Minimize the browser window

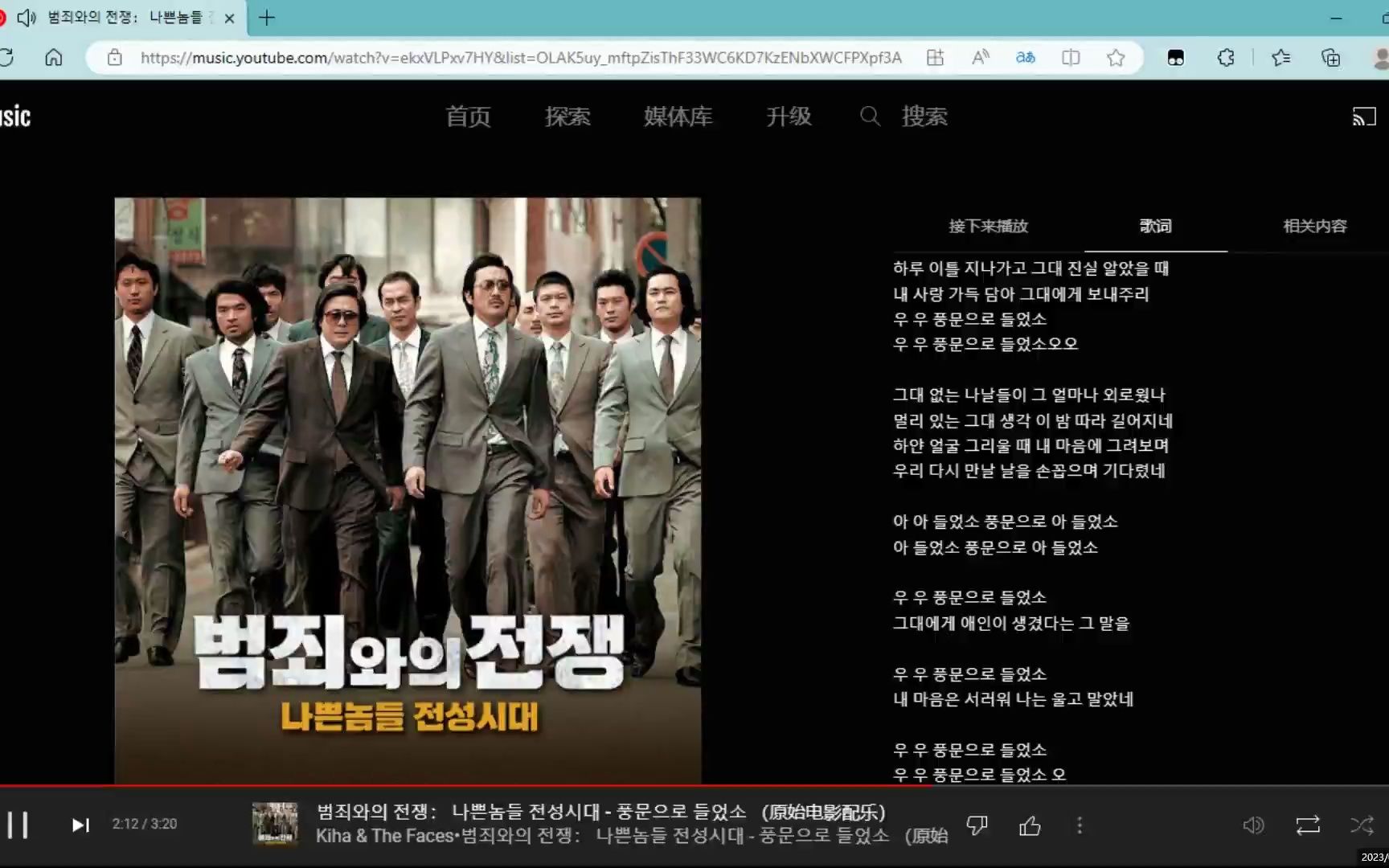(1336, 18)
